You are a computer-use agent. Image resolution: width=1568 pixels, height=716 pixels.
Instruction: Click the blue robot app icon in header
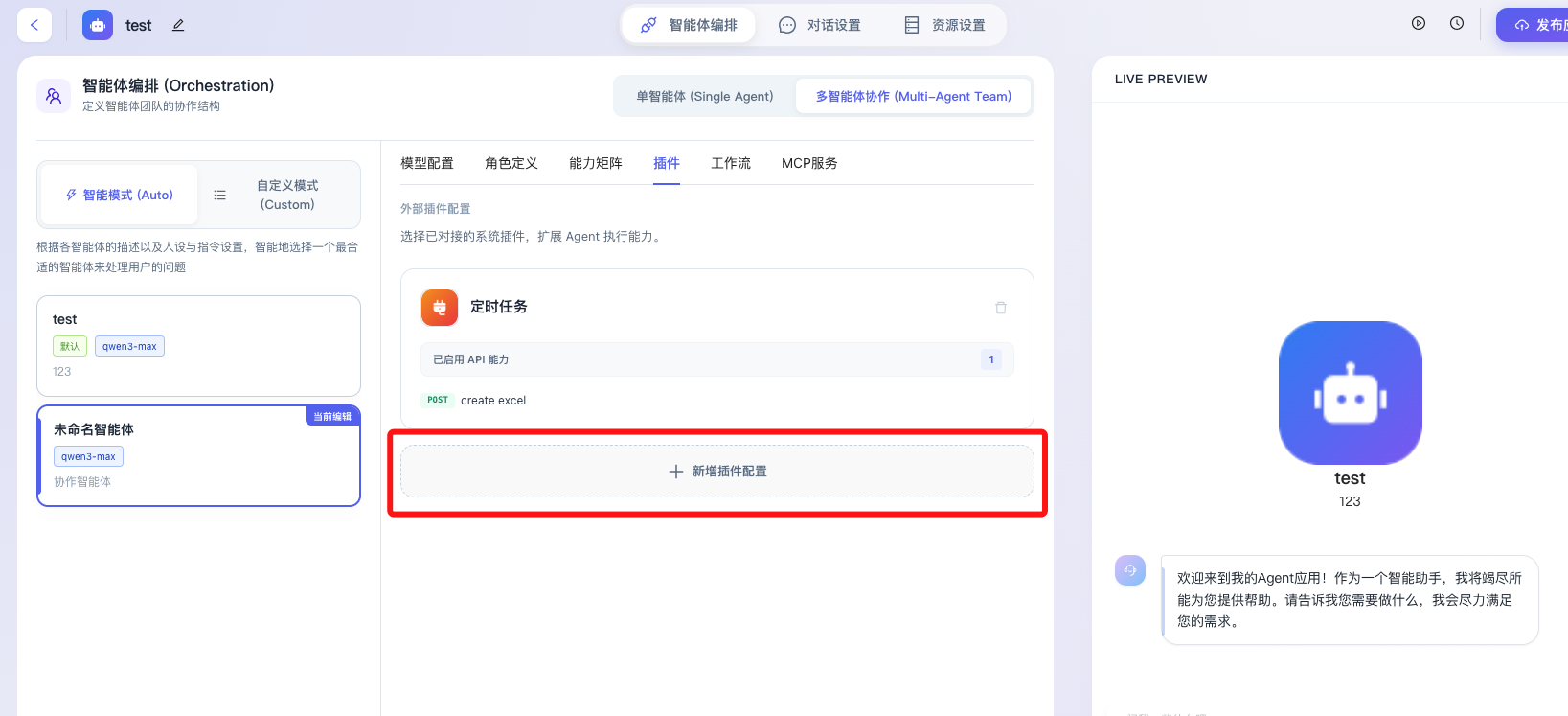click(98, 25)
